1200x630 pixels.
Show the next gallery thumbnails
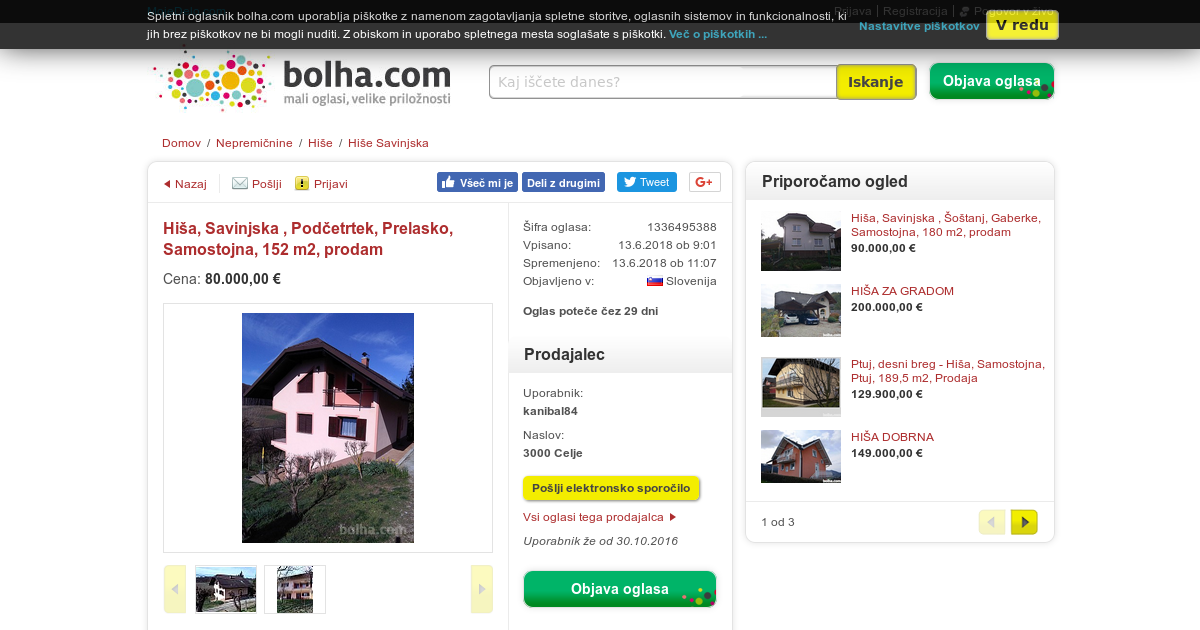click(481, 589)
